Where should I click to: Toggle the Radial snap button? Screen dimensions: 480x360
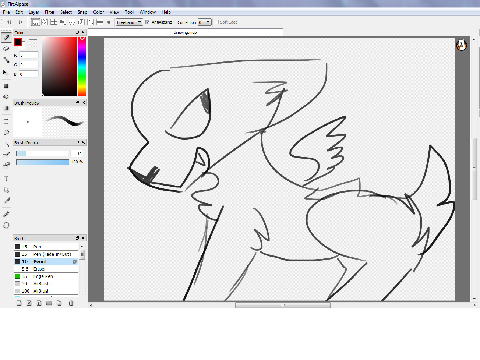tap(72, 22)
